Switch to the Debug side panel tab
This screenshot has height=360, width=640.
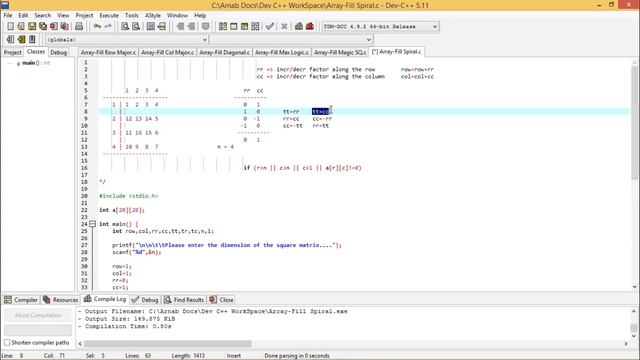(x=58, y=52)
